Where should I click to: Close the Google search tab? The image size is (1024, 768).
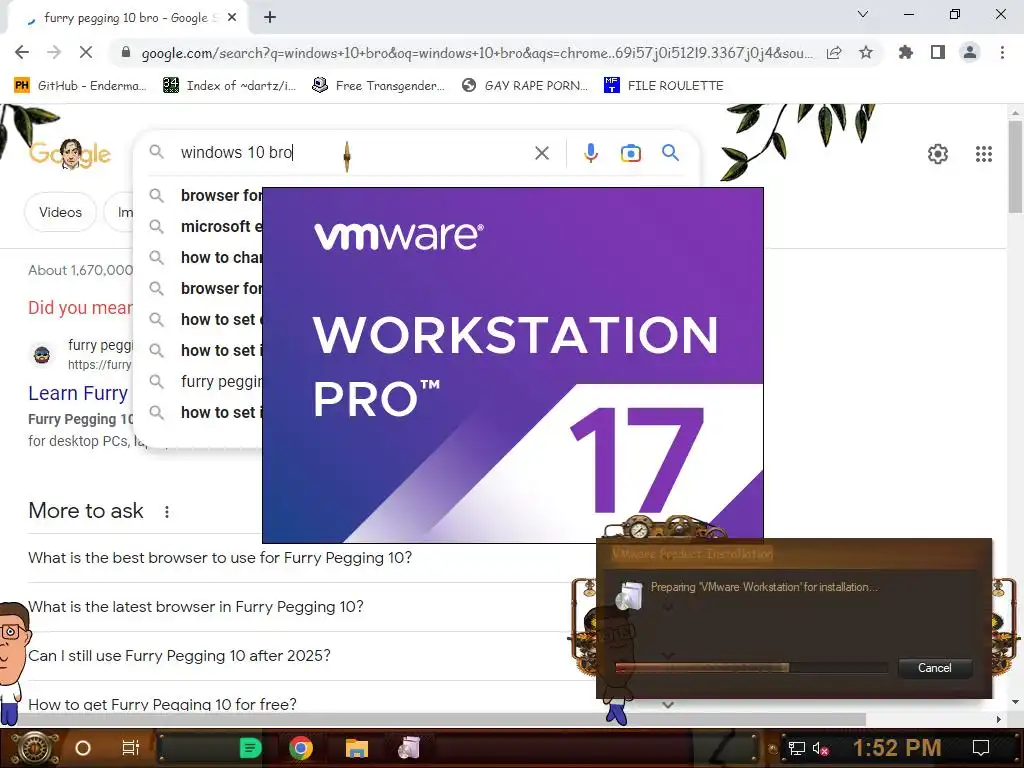tap(232, 18)
